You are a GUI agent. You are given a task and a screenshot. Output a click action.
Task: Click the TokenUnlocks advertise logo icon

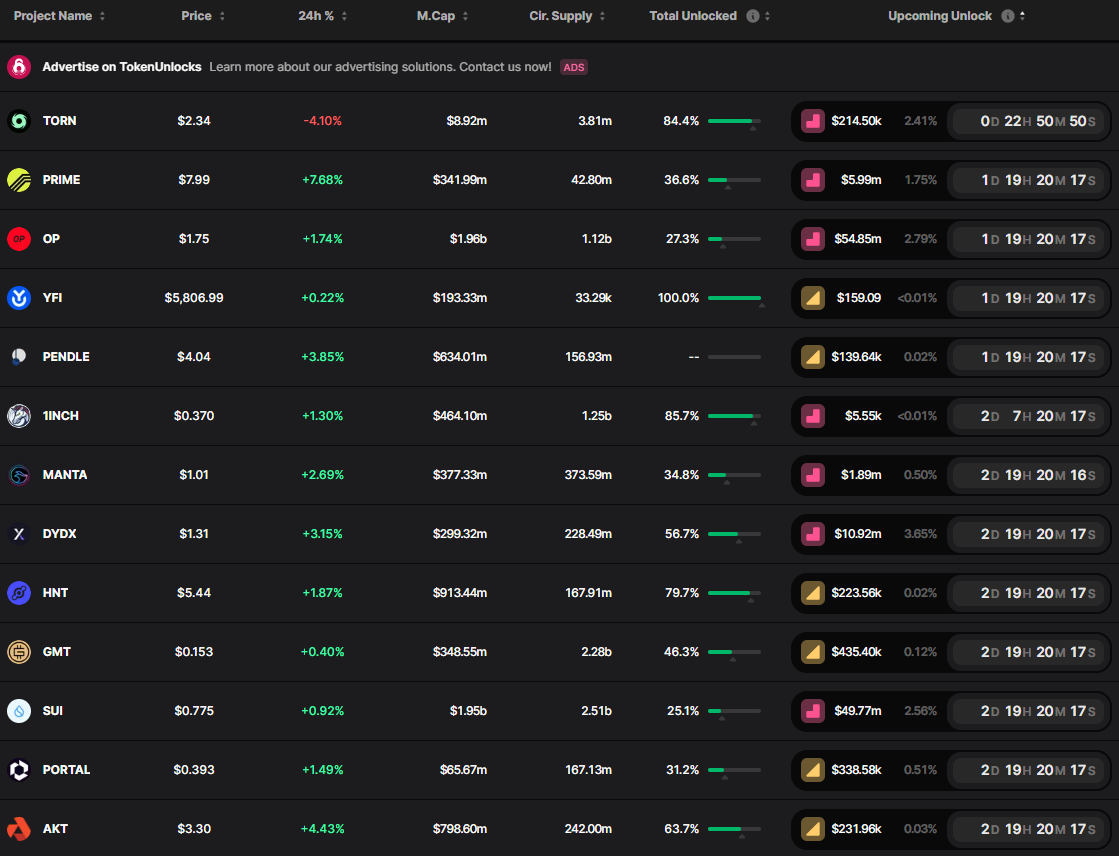tap(19, 67)
